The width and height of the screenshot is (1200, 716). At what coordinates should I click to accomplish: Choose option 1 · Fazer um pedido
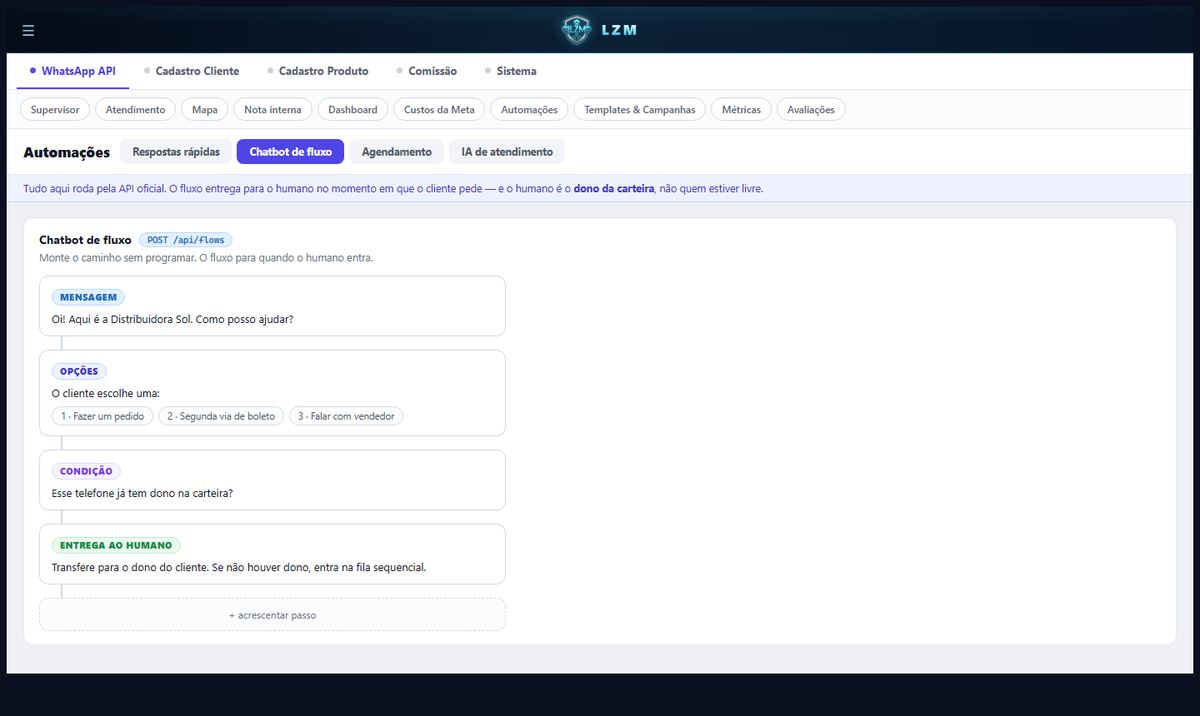[103, 416]
